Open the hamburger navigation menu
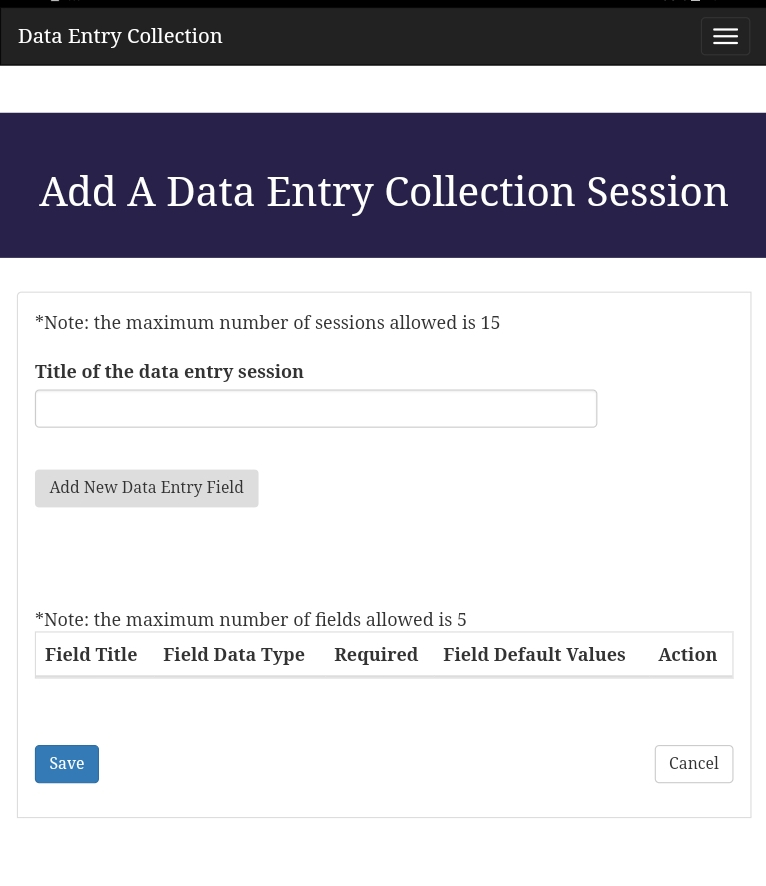766x886 pixels. click(724, 36)
